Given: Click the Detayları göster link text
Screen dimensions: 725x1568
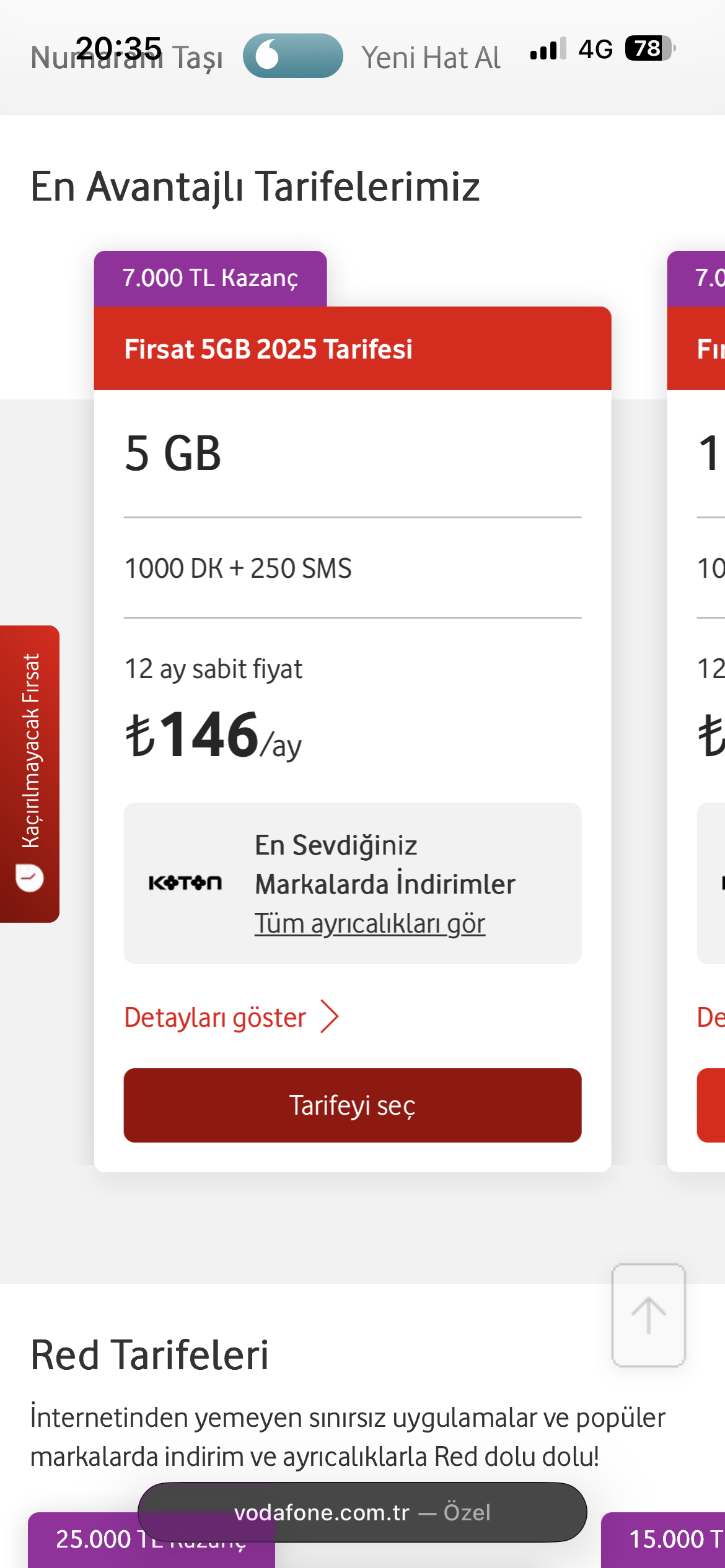Looking at the screenshot, I should (215, 1017).
